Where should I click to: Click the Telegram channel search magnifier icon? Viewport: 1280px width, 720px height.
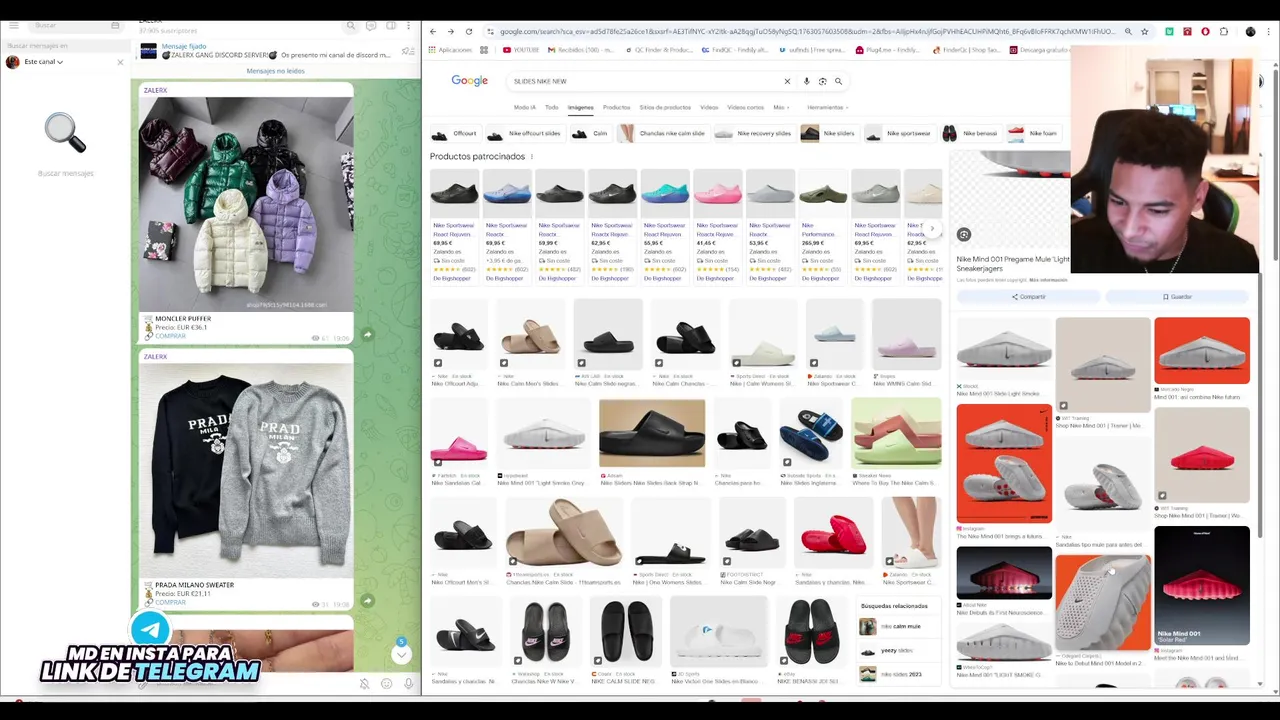click(350, 25)
